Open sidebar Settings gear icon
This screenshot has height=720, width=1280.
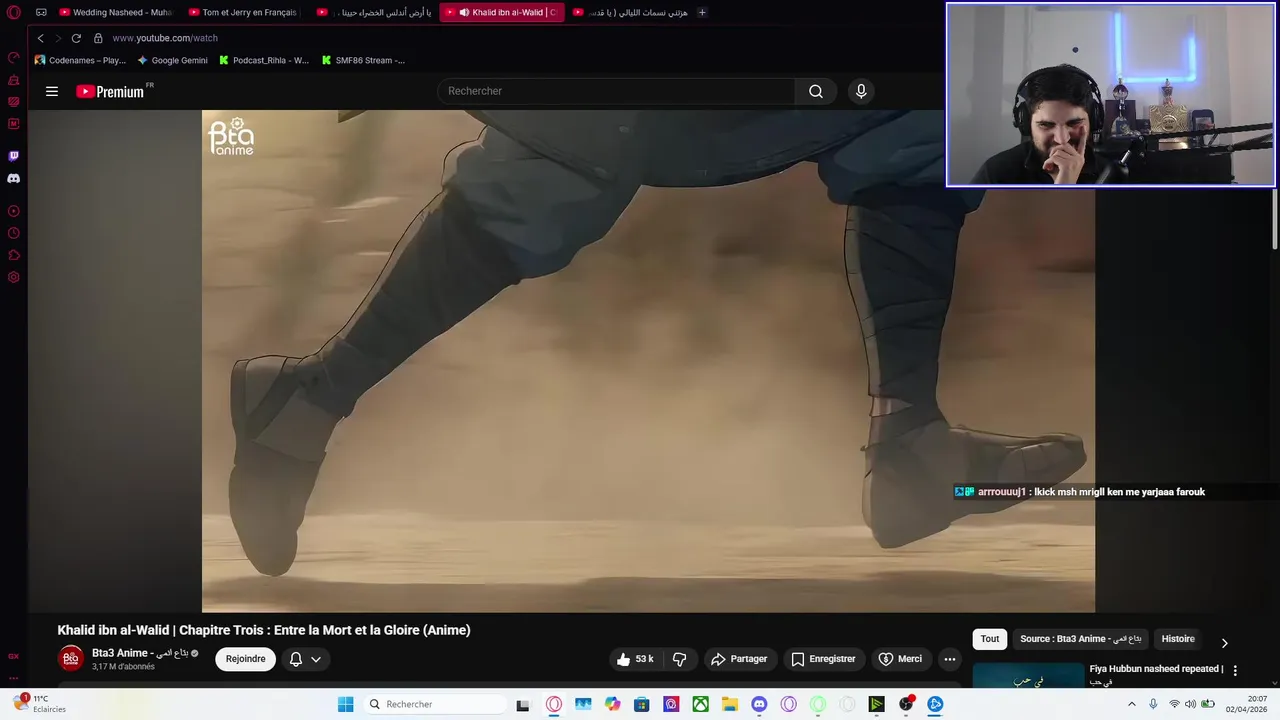tap(14, 277)
